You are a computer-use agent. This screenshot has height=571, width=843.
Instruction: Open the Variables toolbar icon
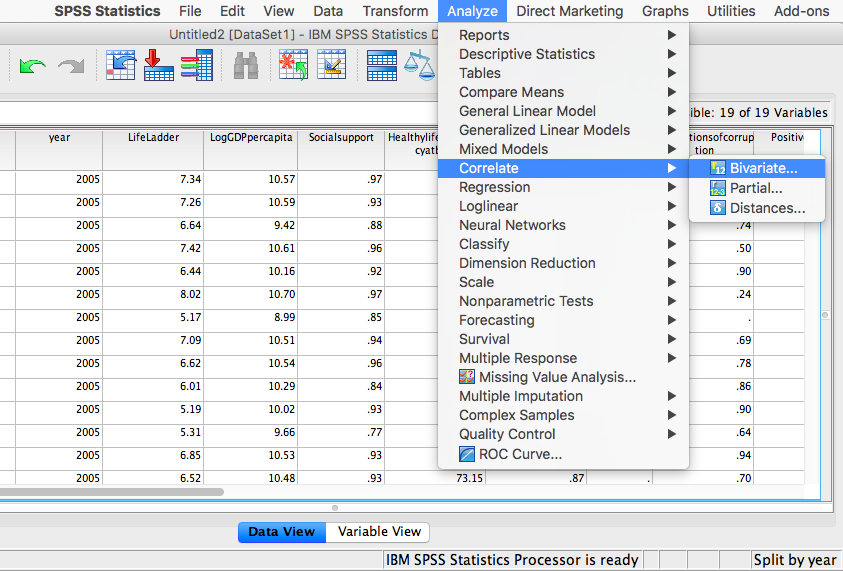coord(197,65)
